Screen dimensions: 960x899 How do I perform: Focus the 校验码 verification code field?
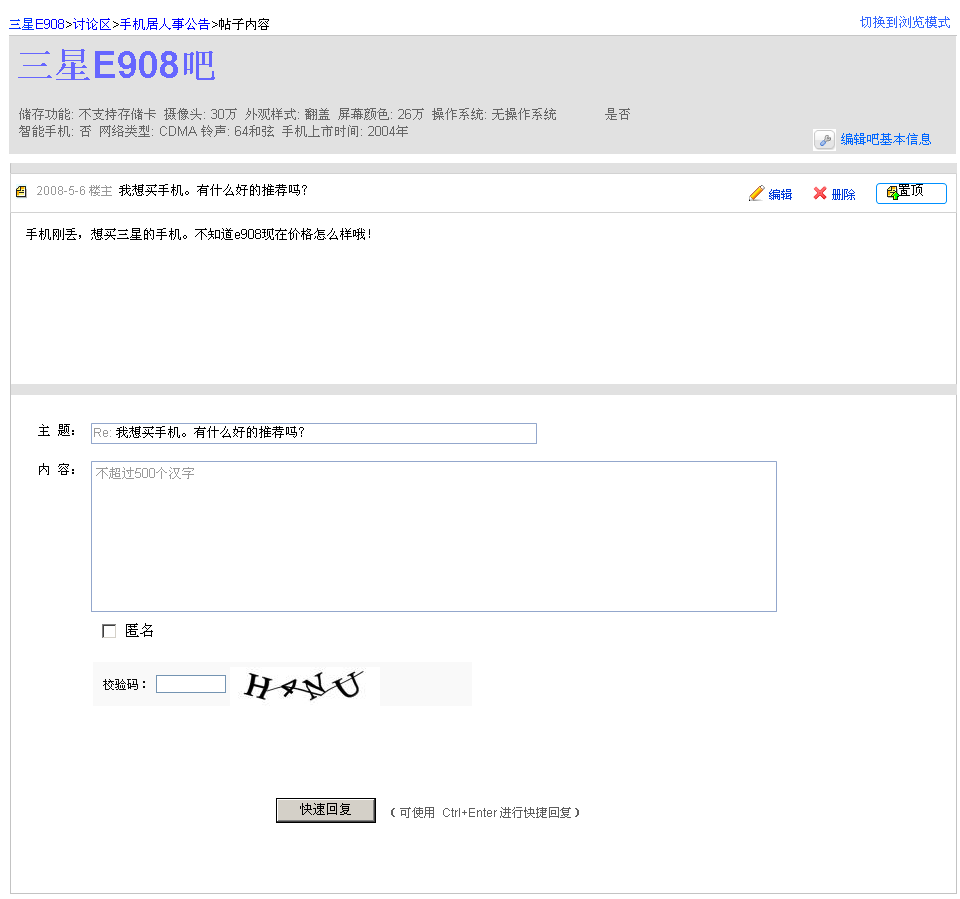click(191, 684)
